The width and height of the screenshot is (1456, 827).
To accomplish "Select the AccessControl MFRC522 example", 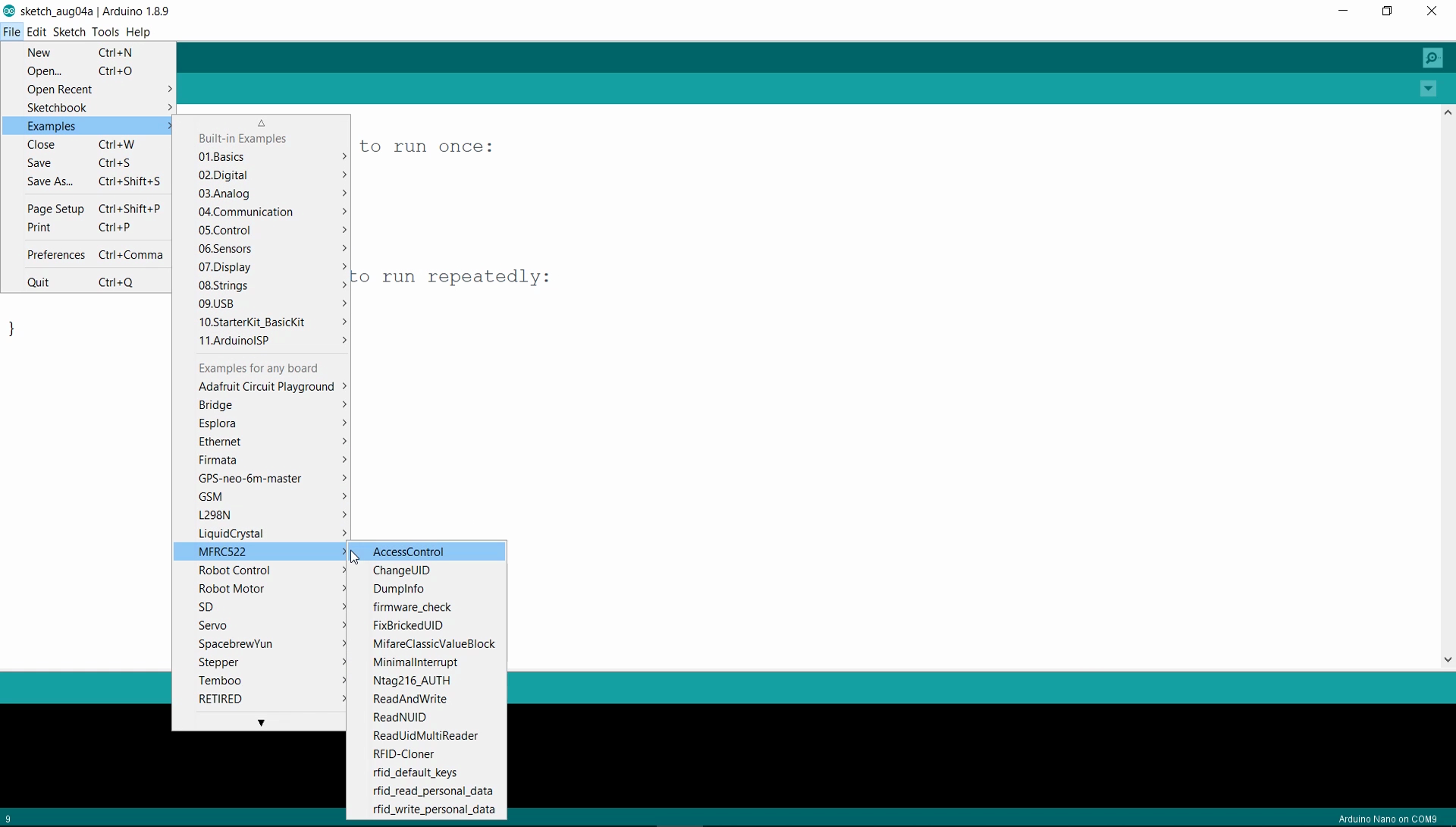I will [x=407, y=551].
